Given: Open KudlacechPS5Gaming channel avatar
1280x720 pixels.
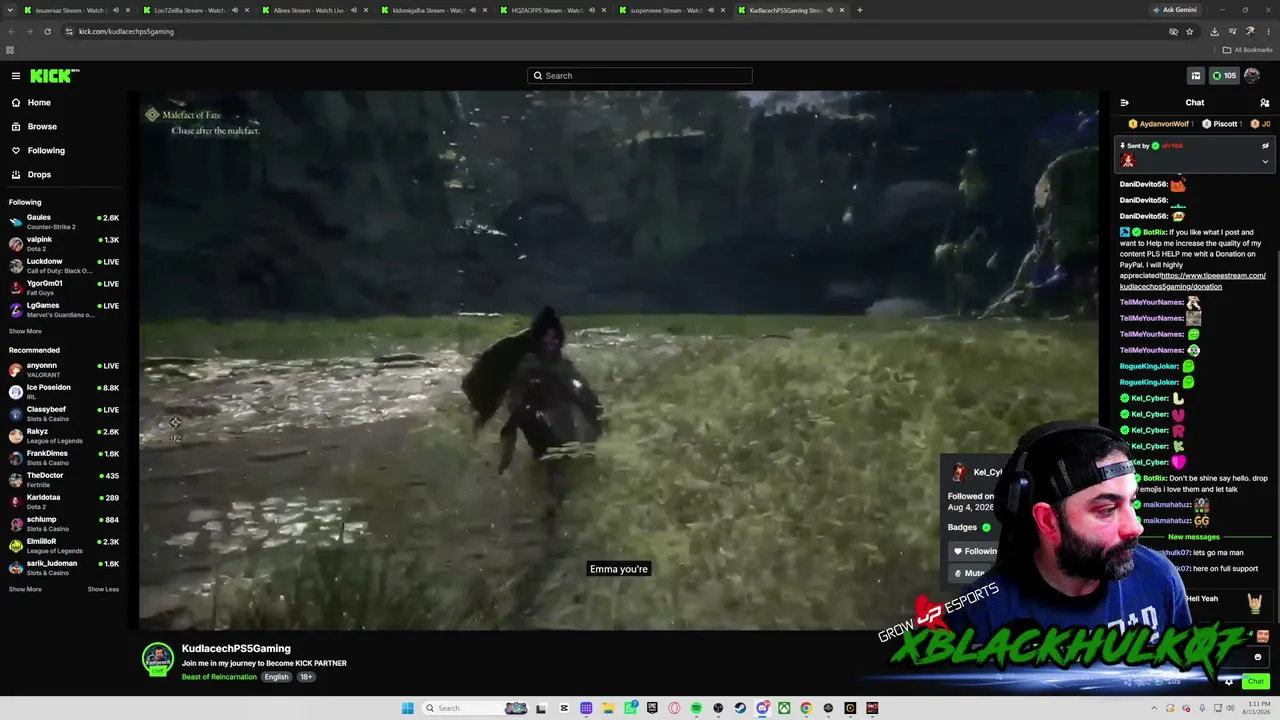Looking at the screenshot, I should tap(157, 659).
